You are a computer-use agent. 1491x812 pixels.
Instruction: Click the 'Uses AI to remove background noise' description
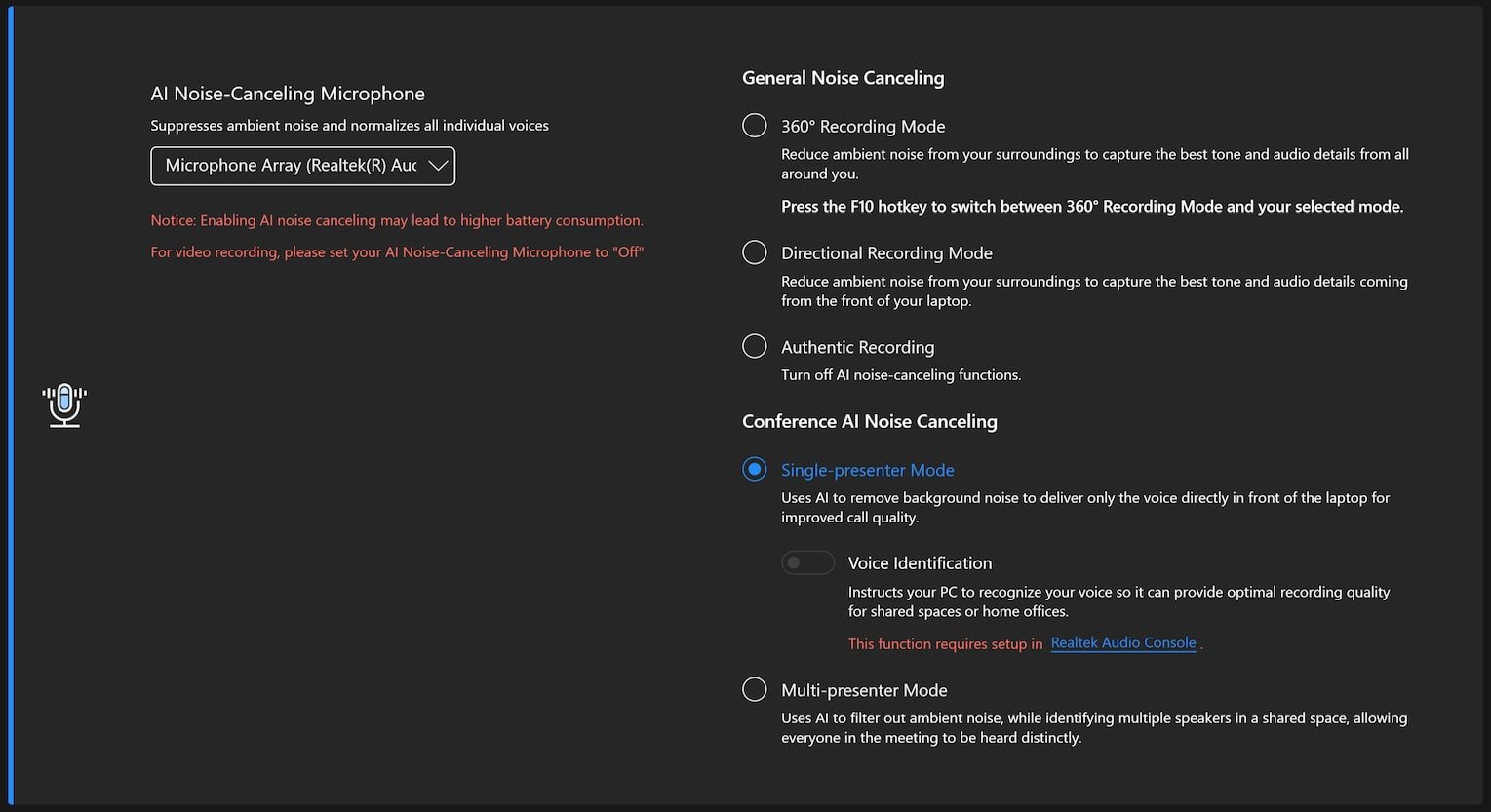point(1085,508)
